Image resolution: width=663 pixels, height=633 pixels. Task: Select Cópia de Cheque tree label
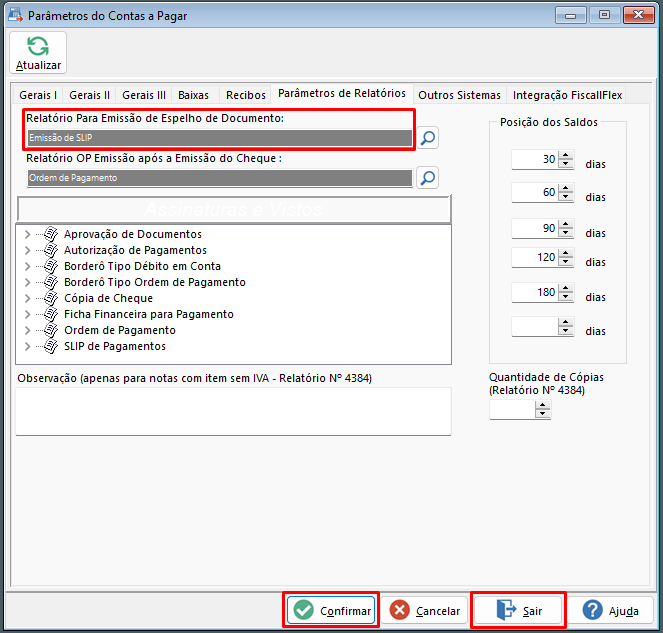point(108,298)
